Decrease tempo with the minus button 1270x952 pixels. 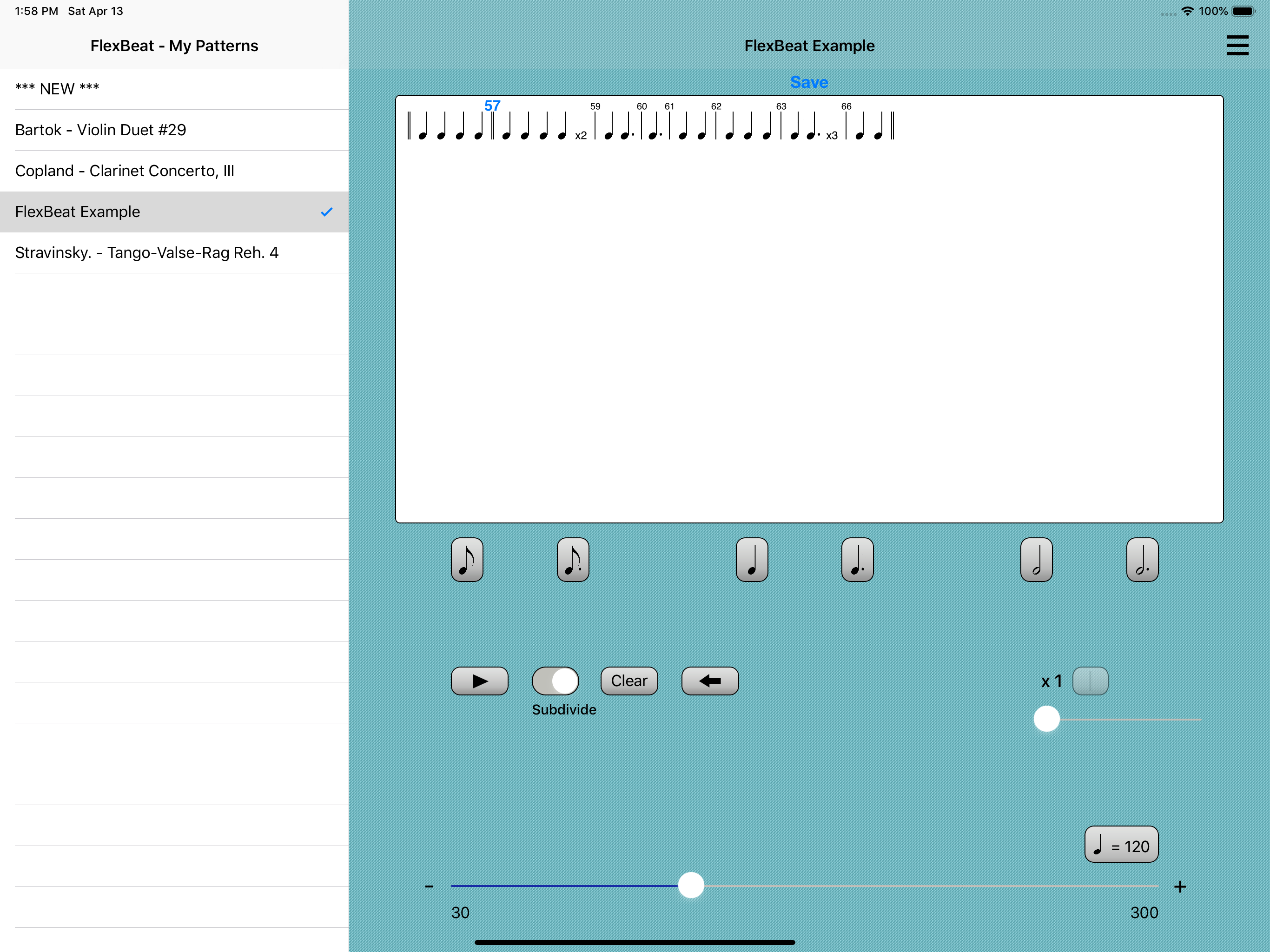coord(429,886)
